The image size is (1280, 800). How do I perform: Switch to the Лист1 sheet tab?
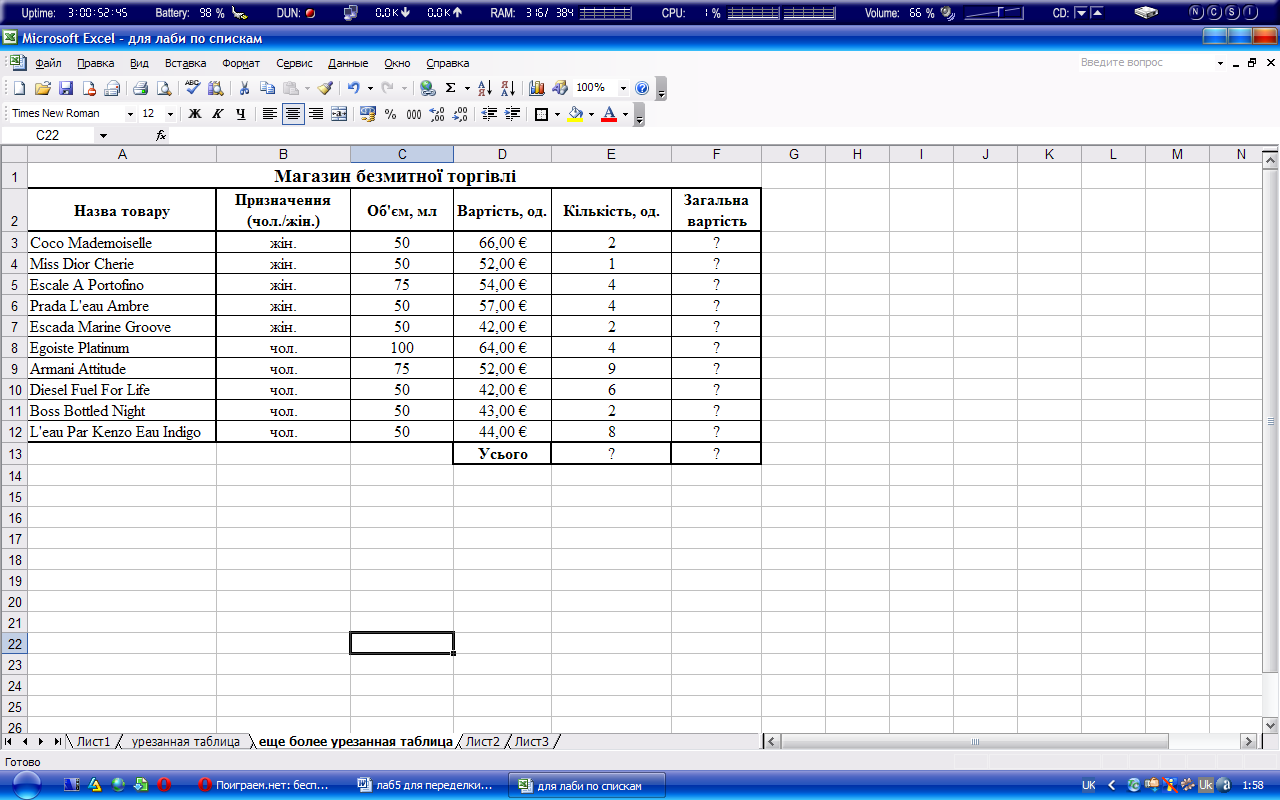(94, 741)
